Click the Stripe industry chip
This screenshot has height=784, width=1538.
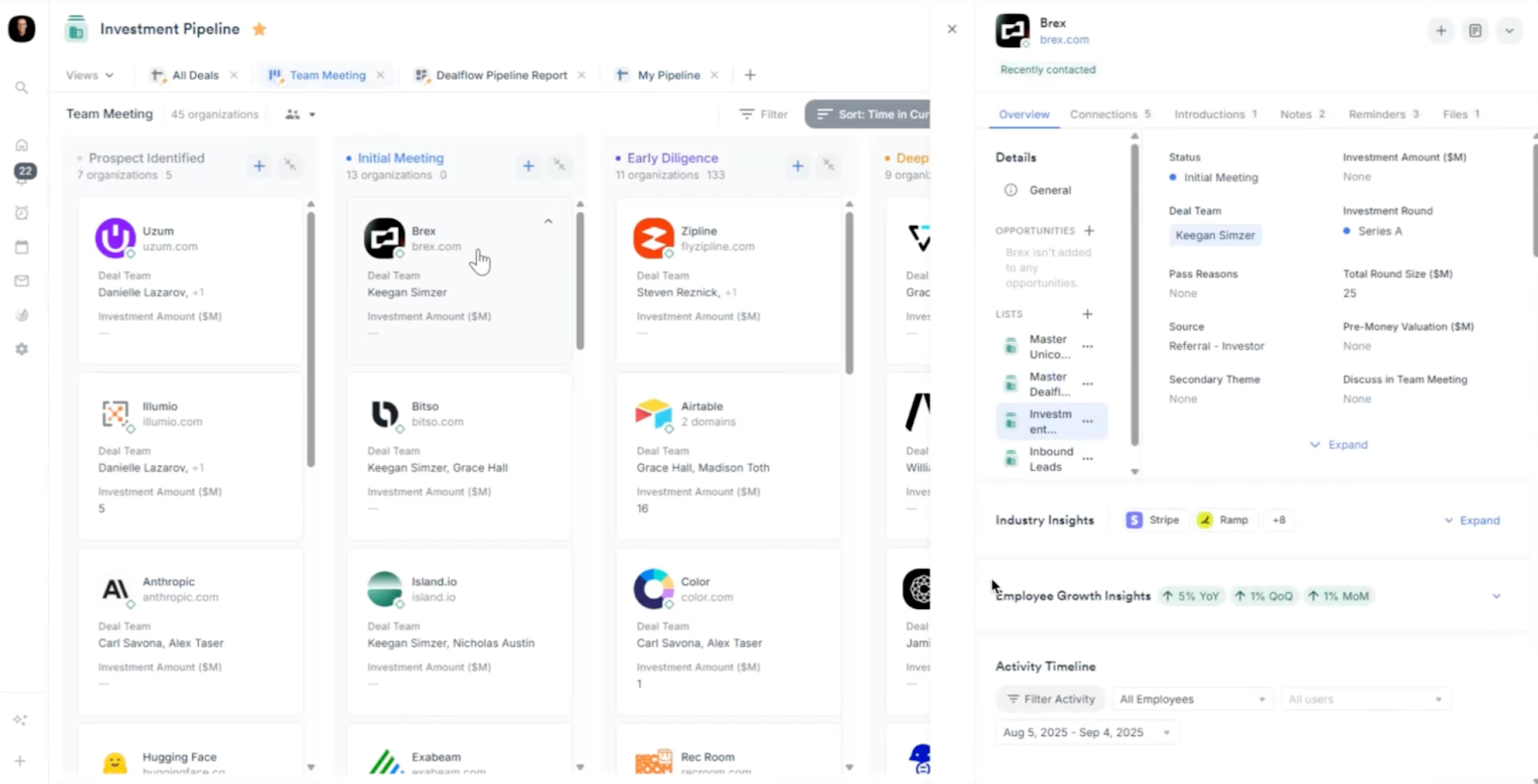[1153, 520]
